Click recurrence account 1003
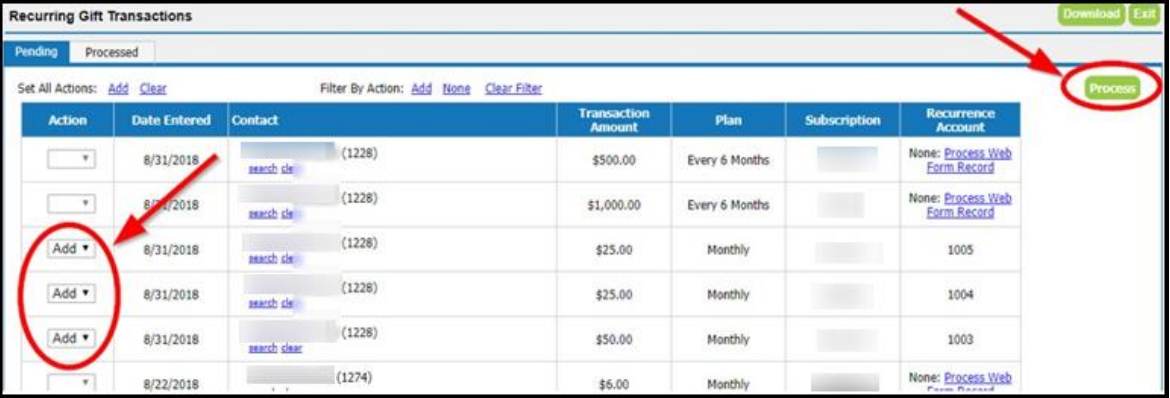This screenshot has width=1170, height=398. point(960,339)
